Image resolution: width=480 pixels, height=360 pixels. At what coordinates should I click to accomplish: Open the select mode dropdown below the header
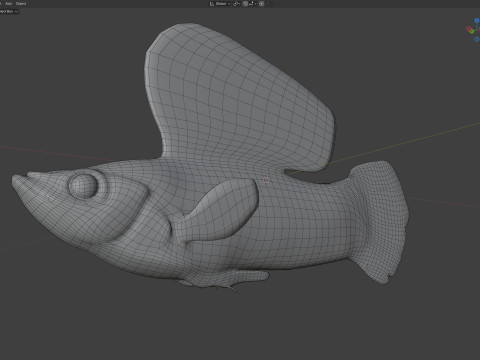click(9, 11)
